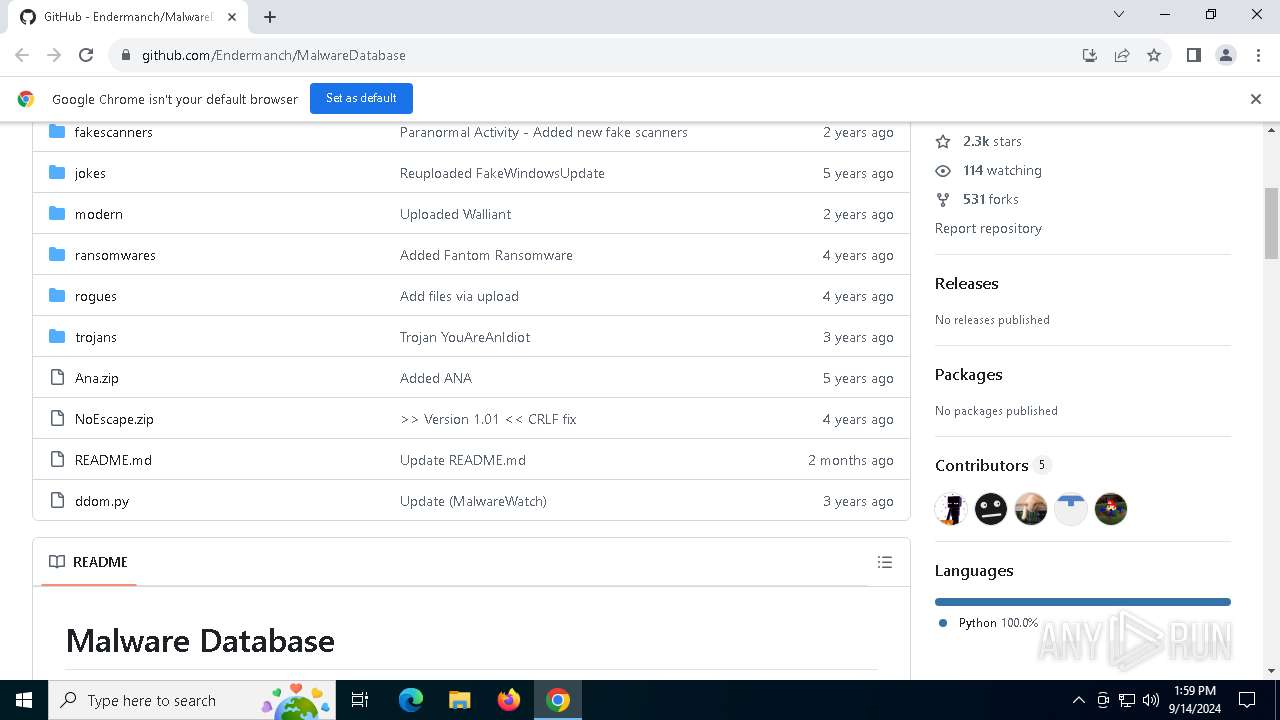This screenshot has width=1280, height=720.
Task: Click the address bar URL
Action: point(273,55)
